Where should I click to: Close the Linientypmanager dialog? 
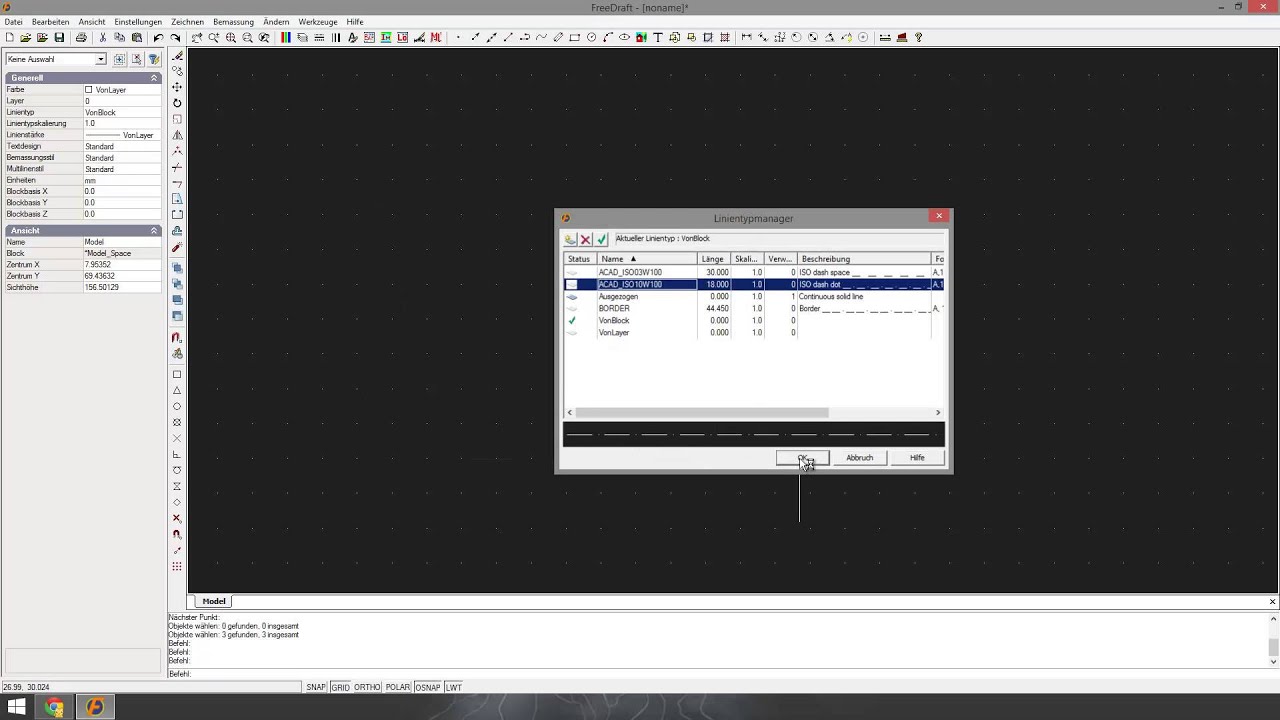tap(938, 216)
